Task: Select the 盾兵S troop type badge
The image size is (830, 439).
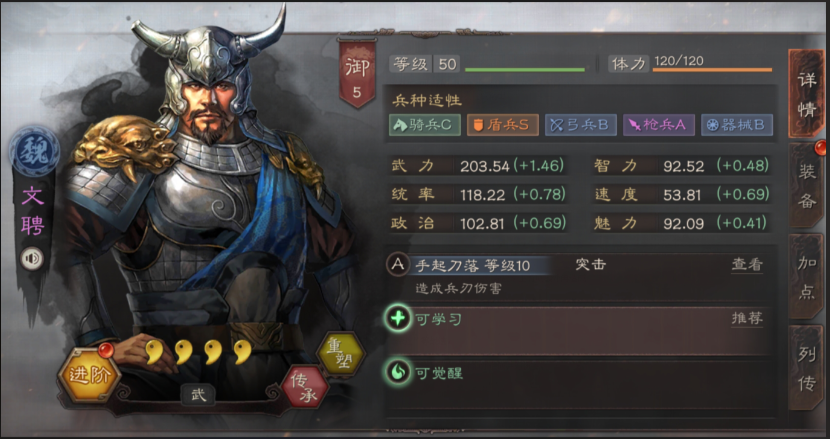Action: point(503,125)
